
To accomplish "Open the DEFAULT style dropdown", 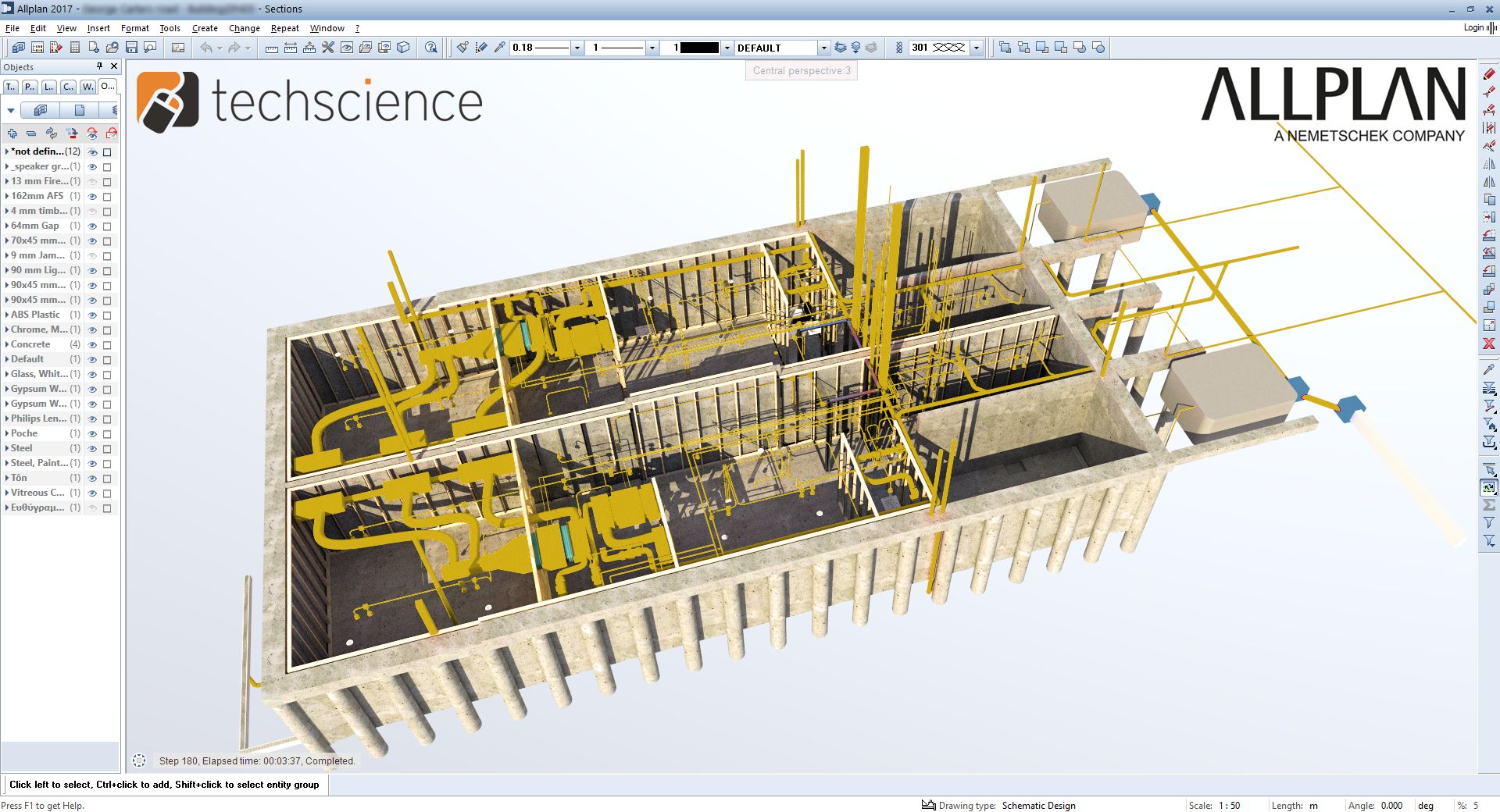I will [x=823, y=48].
